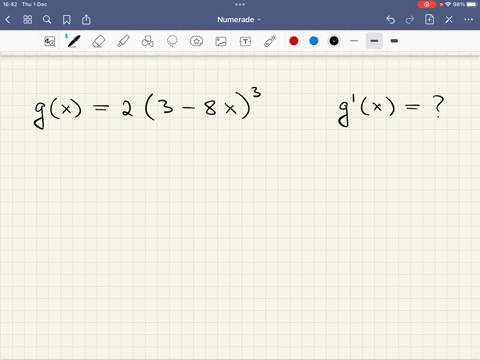The width and height of the screenshot is (480, 360).
Task: Redo the last action
Action: click(x=410, y=20)
